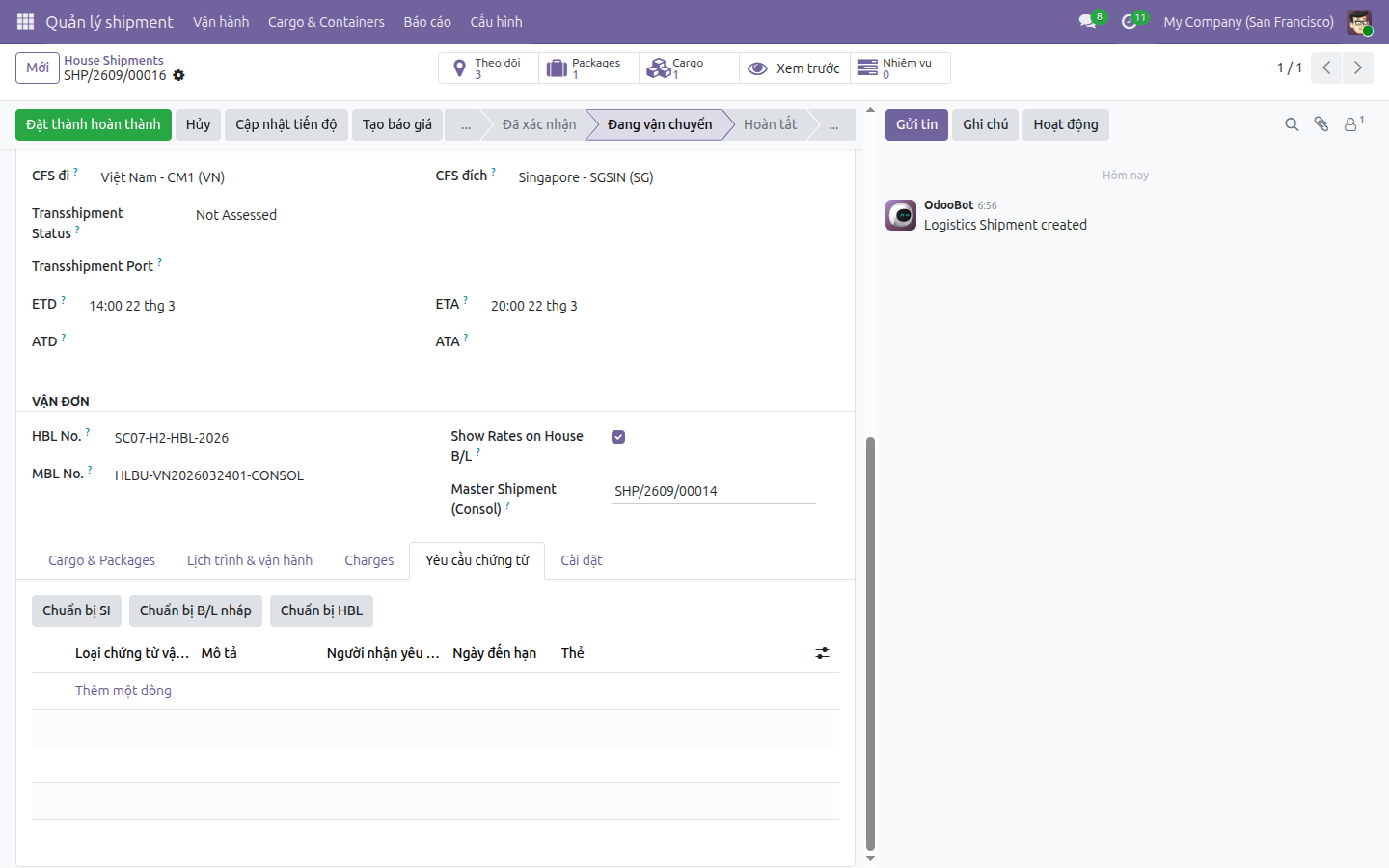1389x868 pixels.
Task: Open the Nhiệm vụ tasks stat button
Action: pos(900,68)
